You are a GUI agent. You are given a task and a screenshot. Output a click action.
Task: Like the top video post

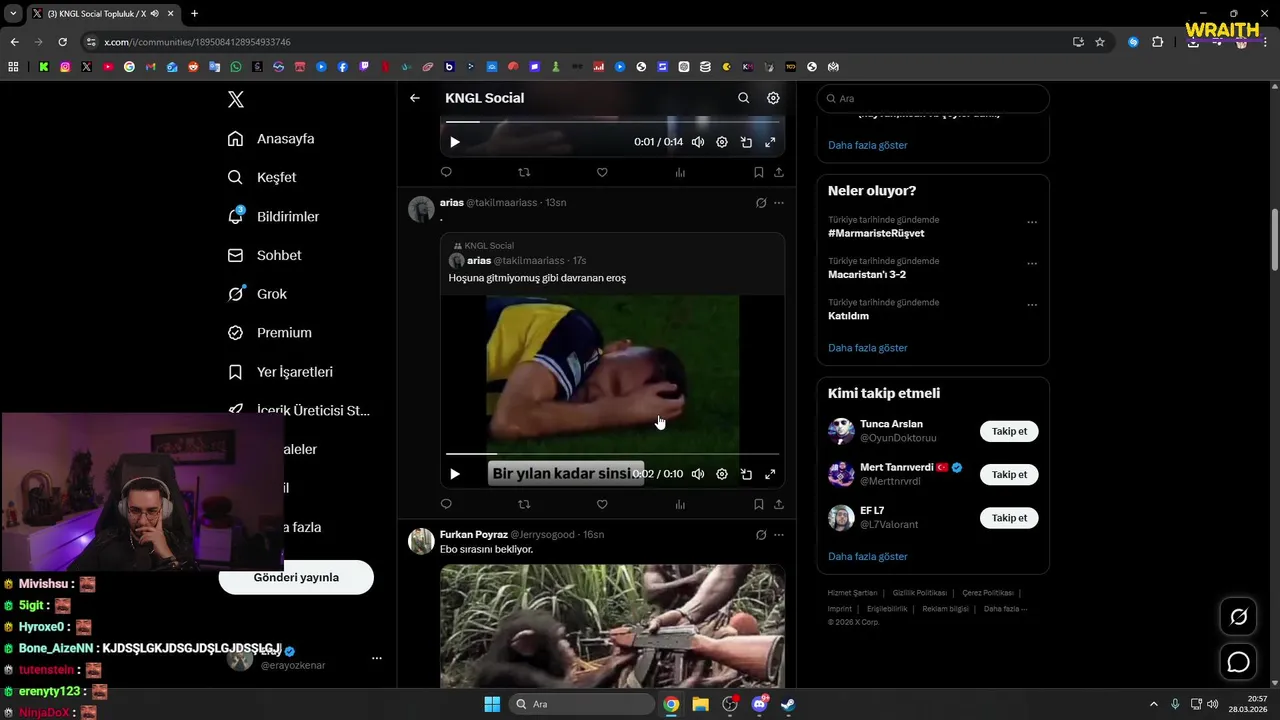click(602, 172)
